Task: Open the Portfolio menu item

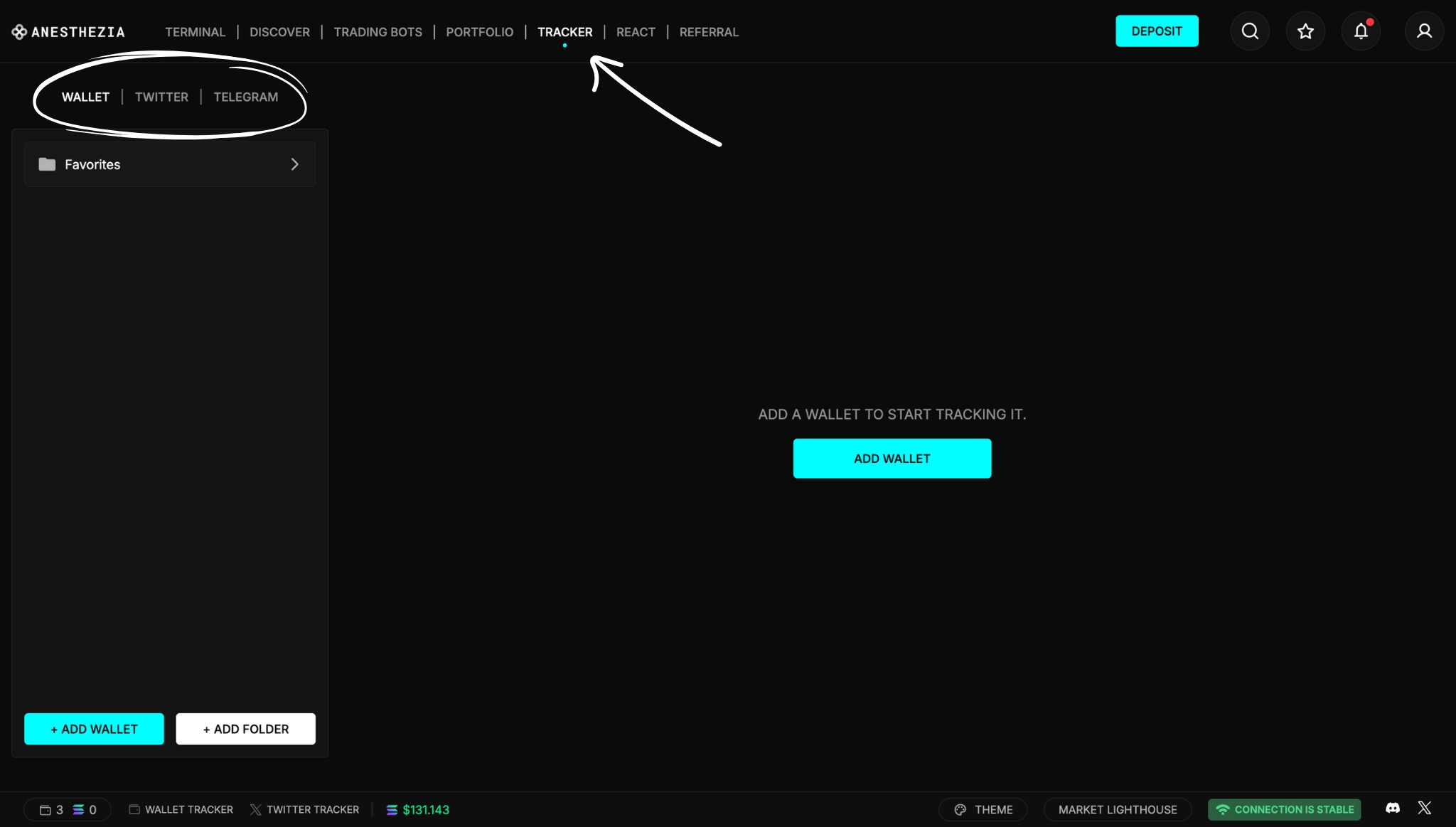Action: pos(479,32)
